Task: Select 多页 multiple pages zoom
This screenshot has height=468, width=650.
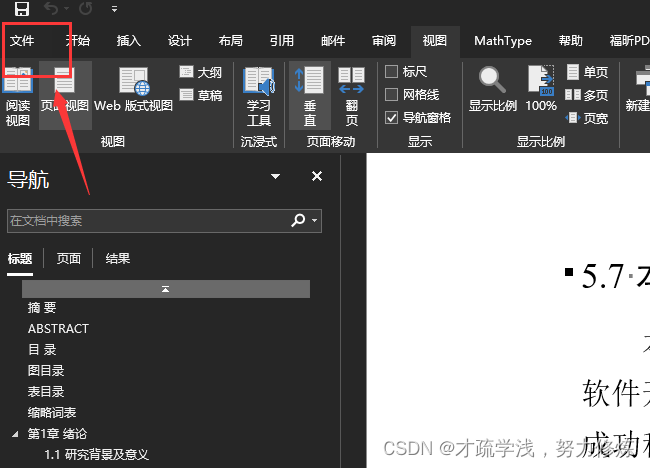Action: click(x=587, y=95)
